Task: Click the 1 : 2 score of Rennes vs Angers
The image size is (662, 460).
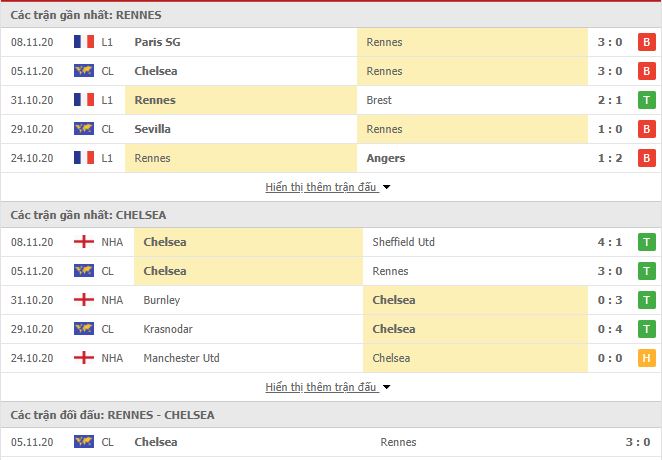Action: (610, 158)
